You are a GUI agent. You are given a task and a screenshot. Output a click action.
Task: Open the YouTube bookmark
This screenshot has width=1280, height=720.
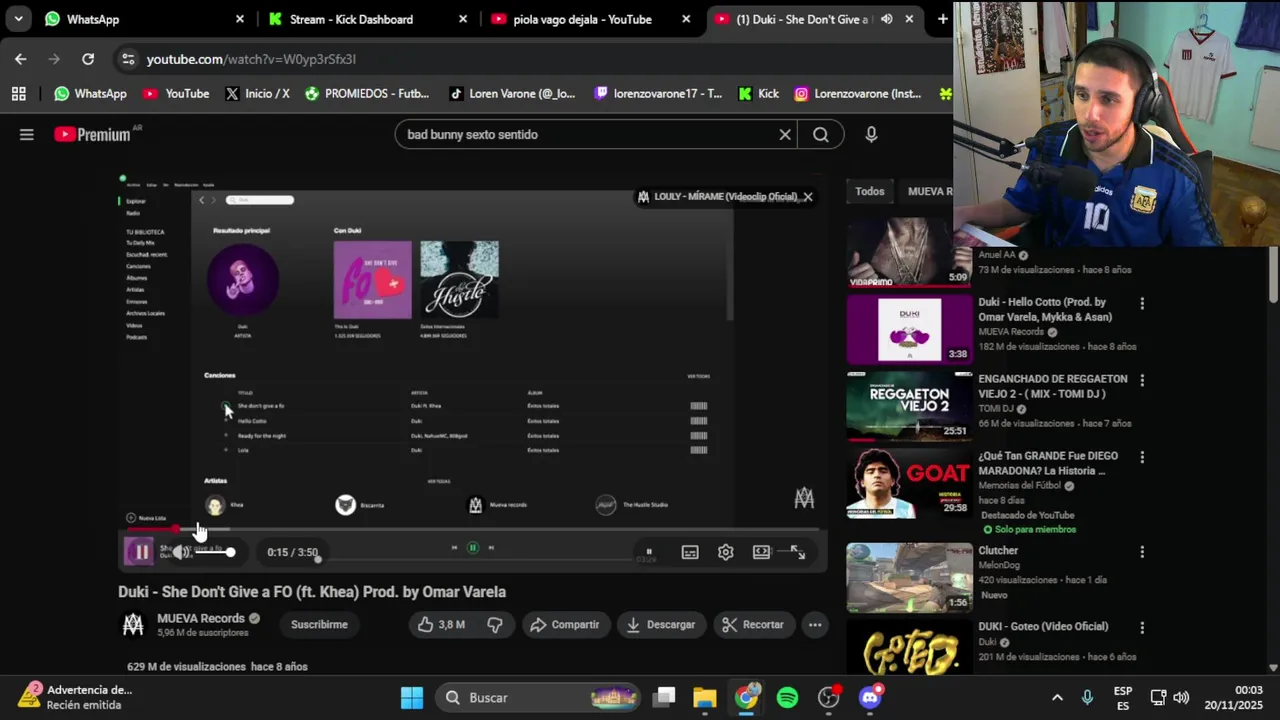pyautogui.click(x=176, y=93)
